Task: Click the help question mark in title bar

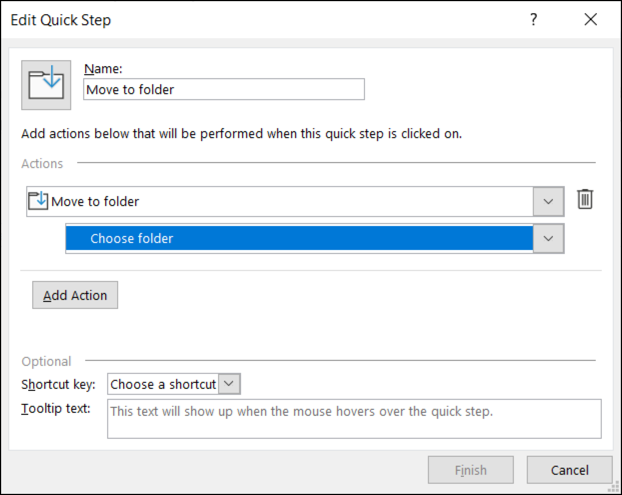Action: (533, 19)
